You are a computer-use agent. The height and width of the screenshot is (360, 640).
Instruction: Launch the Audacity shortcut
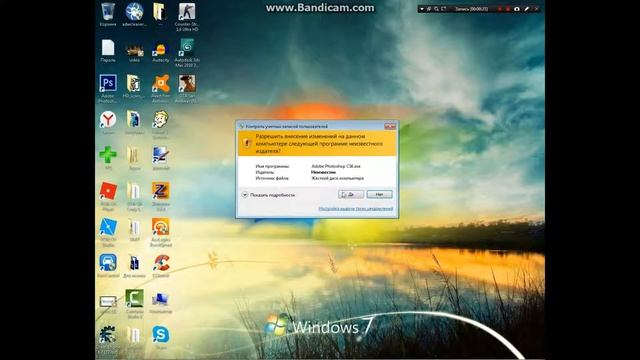(x=160, y=51)
